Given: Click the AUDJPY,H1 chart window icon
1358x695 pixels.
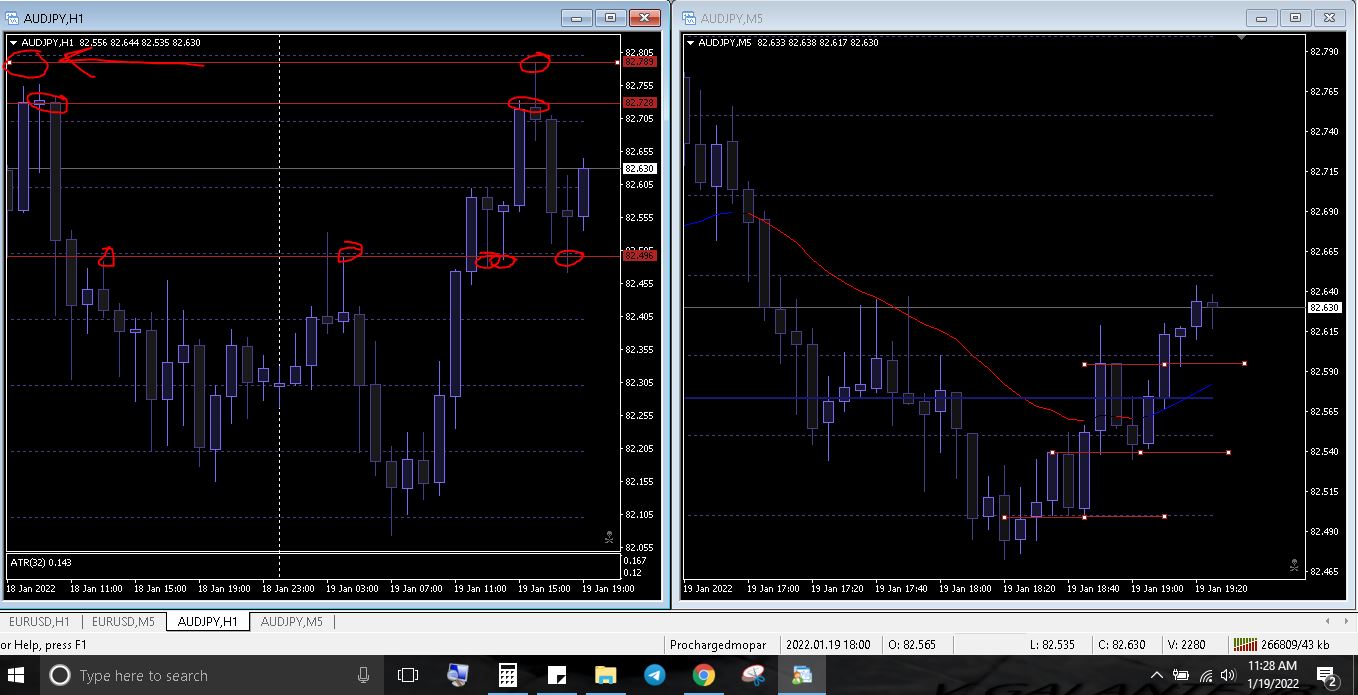Looking at the screenshot, I should [x=14, y=18].
